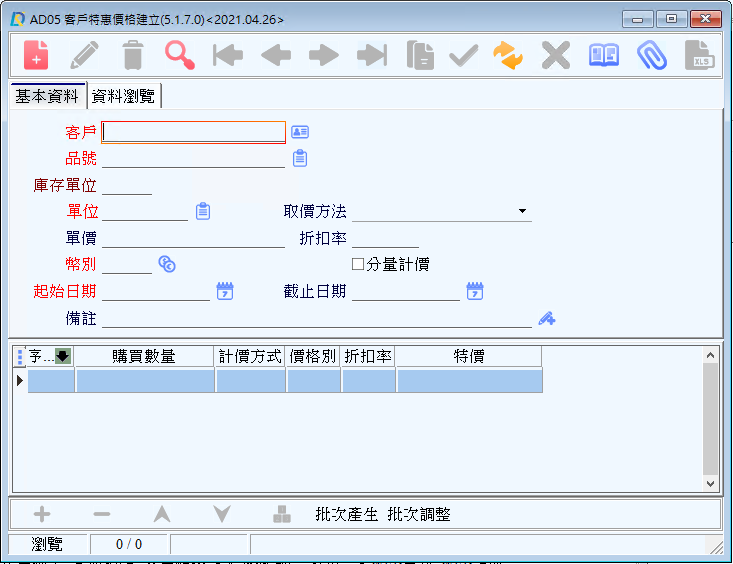Move row up arrow icon
The height and width of the screenshot is (564, 733).
(162, 514)
